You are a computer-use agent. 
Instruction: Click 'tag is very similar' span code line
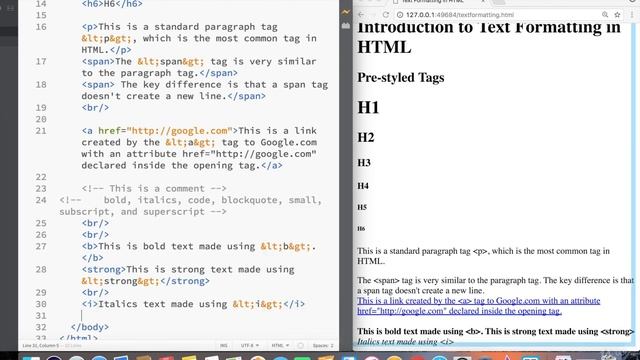click(x=263, y=62)
